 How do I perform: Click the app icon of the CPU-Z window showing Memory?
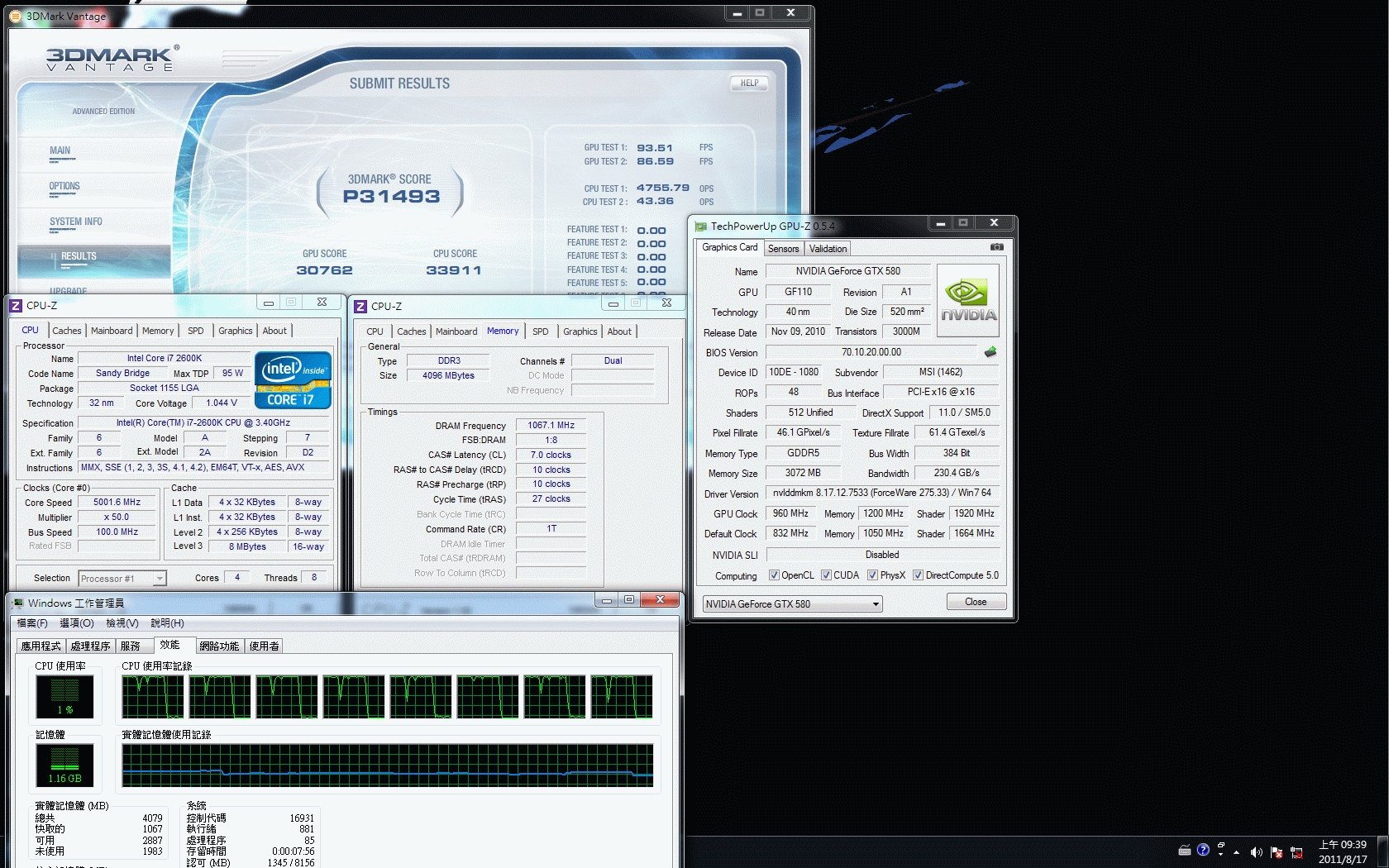360,306
